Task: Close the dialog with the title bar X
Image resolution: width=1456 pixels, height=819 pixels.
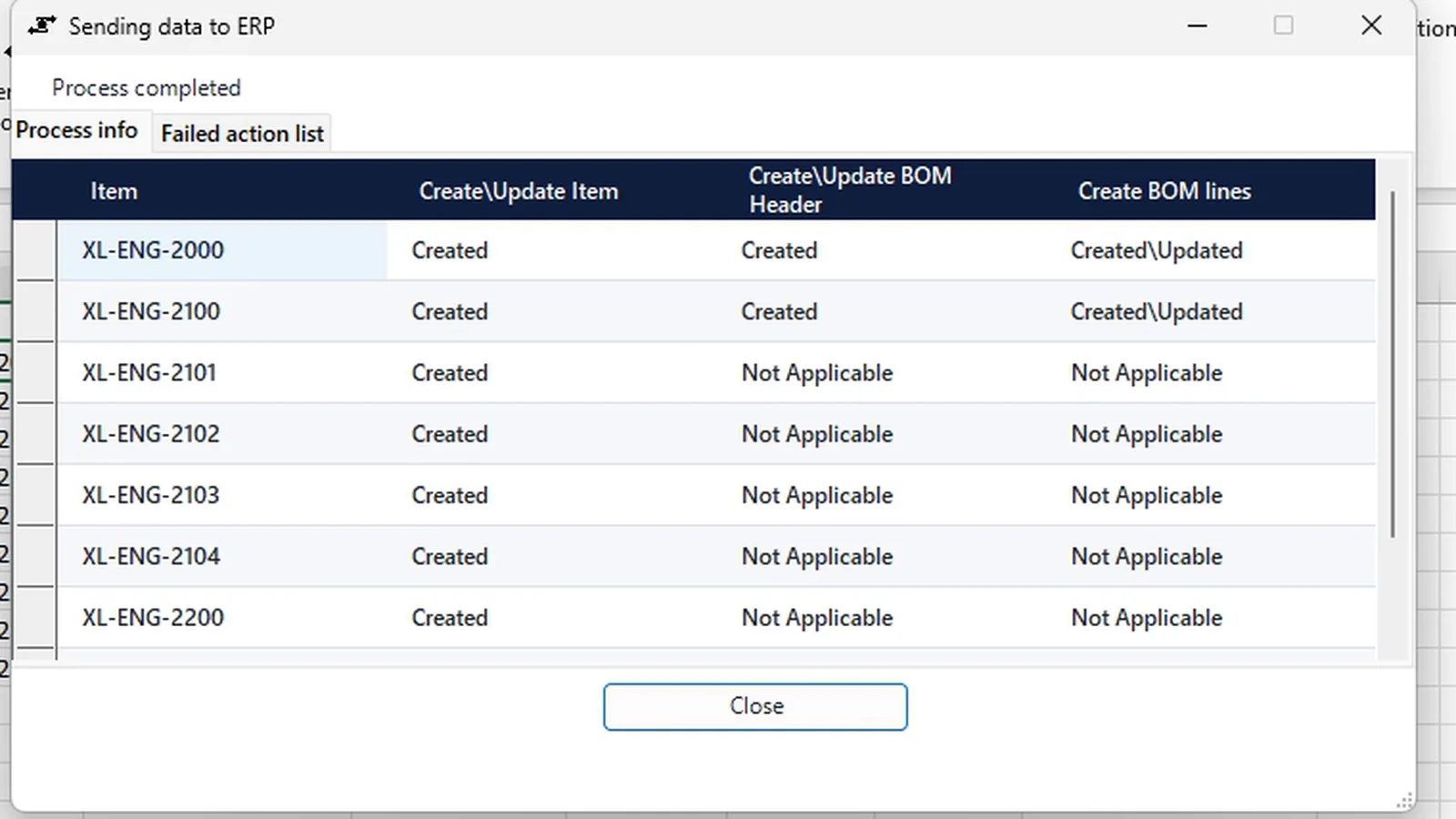Action: click(x=1371, y=26)
